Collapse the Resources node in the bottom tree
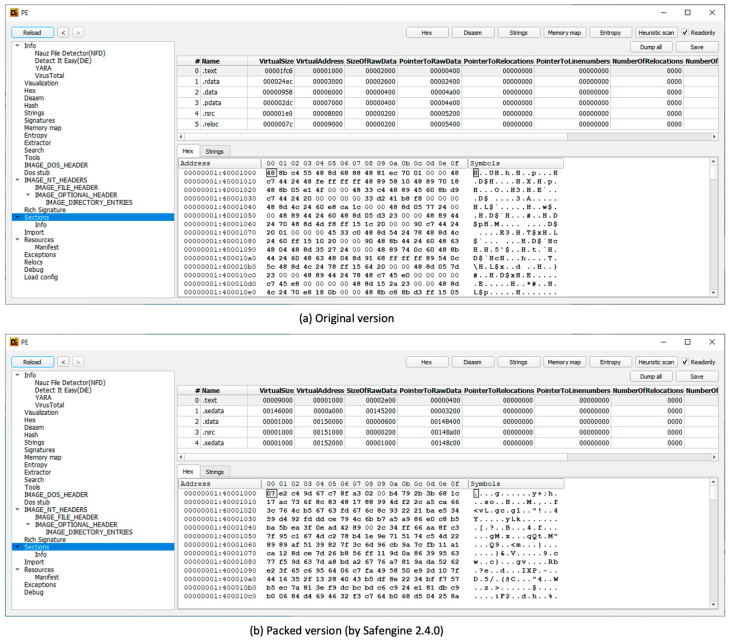The height and width of the screenshot is (640, 730). tap(17, 569)
